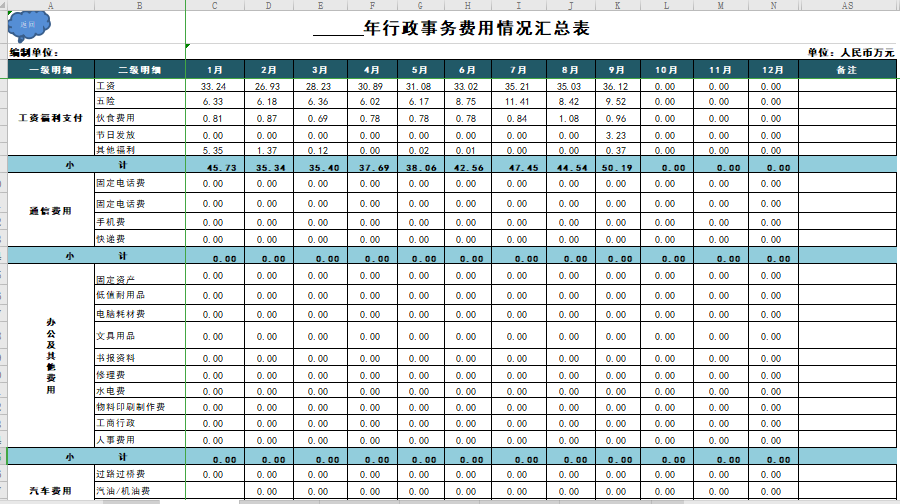
Task: Select the 备注 cell in the 工资 row
Action: point(847,86)
